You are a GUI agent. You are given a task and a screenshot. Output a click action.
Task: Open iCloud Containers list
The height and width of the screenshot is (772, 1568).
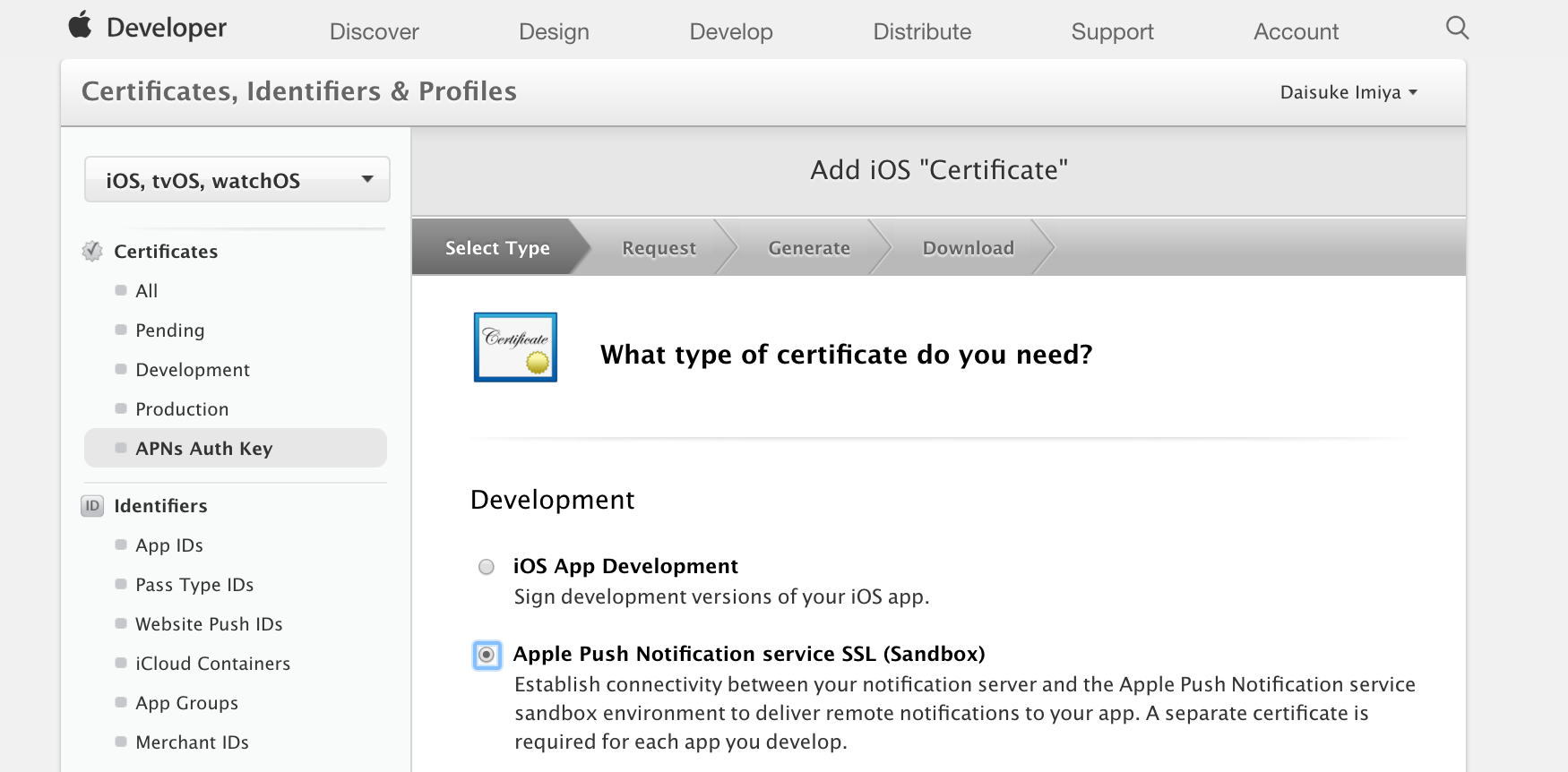point(213,664)
